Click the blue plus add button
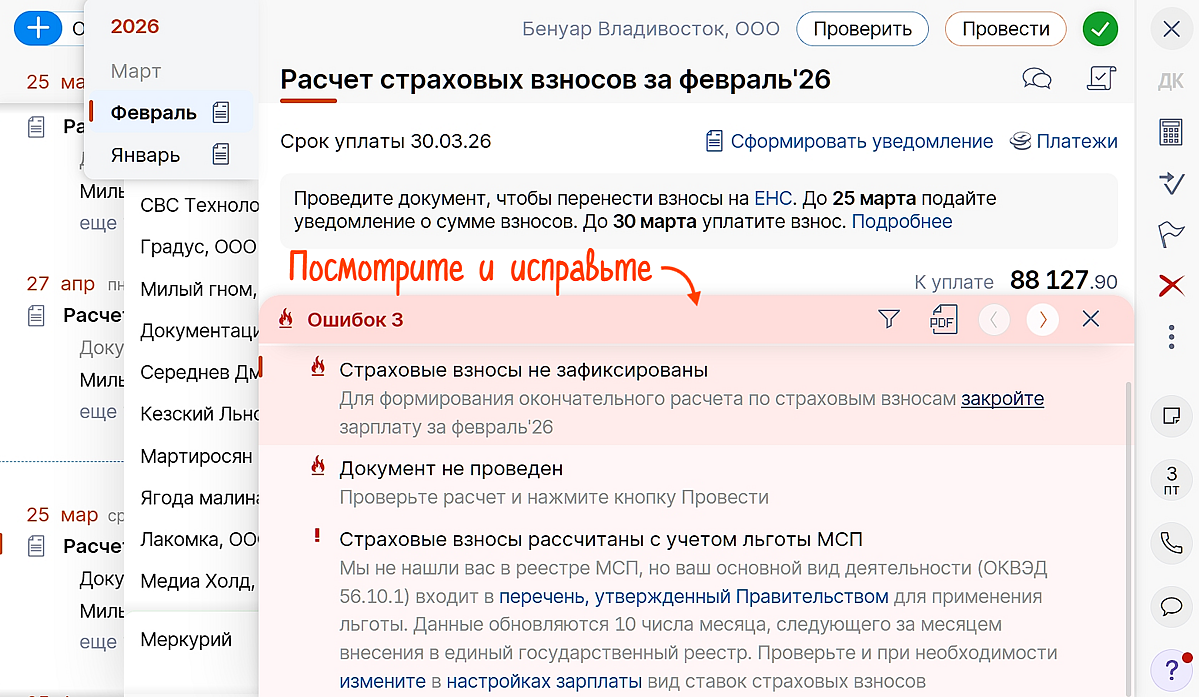Screen dimensions: 1199x697 pos(37,28)
